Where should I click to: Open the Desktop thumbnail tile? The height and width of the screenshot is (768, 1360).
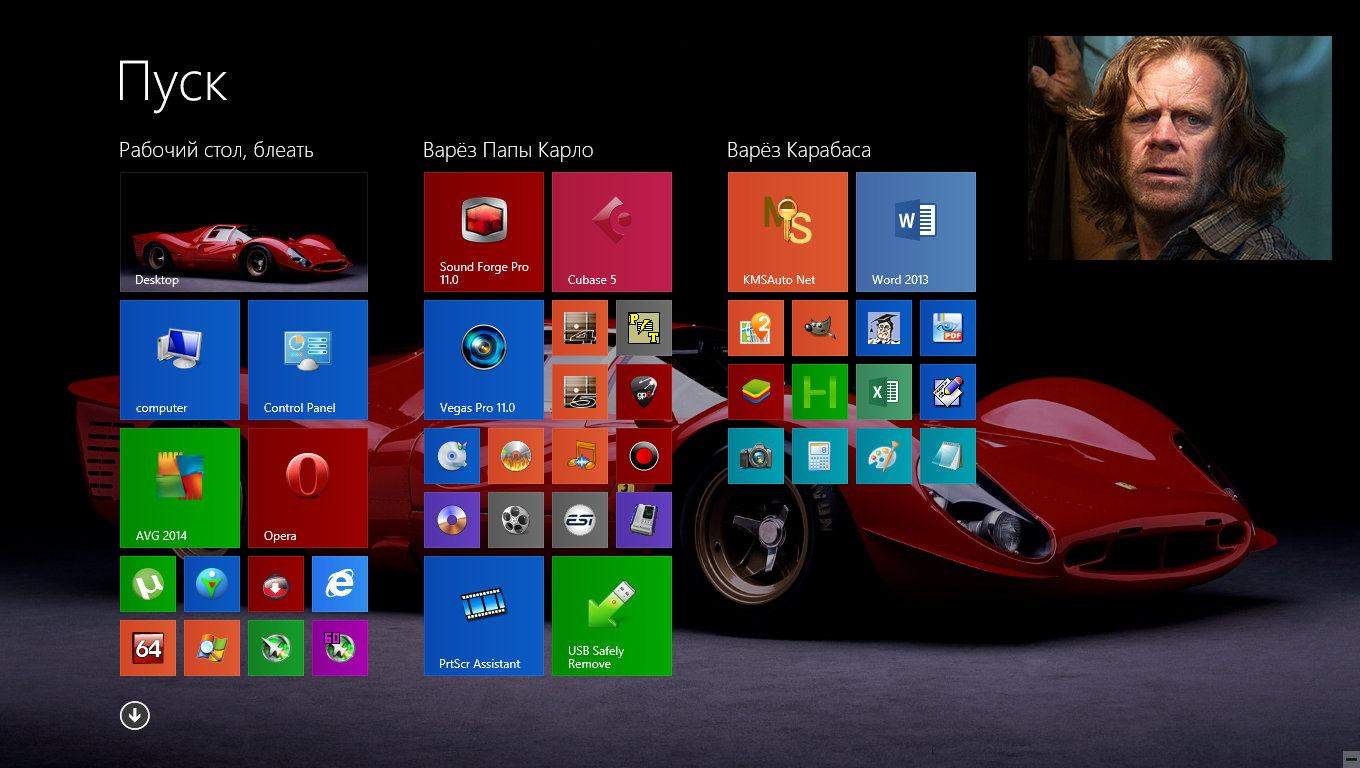click(244, 232)
